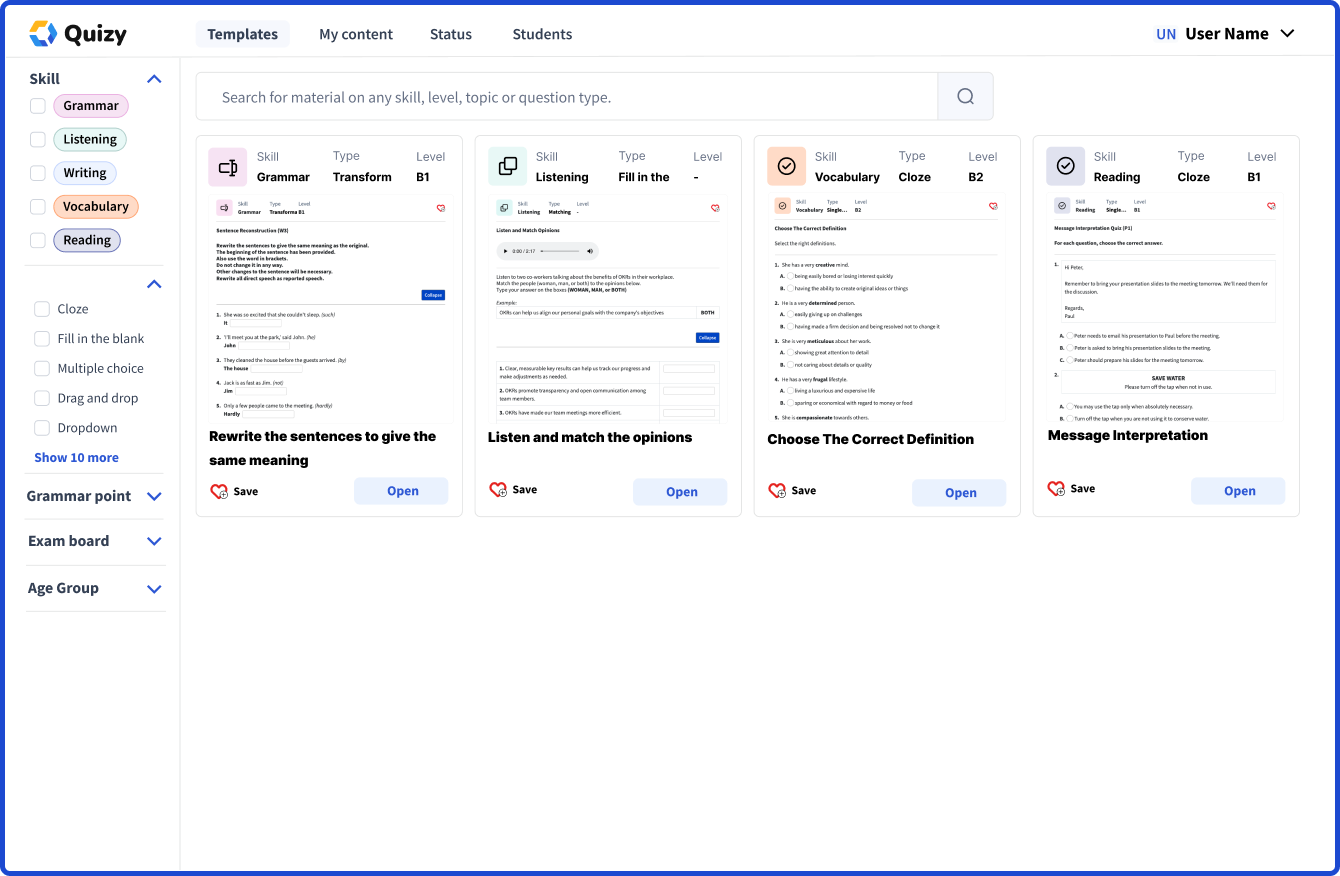Click the checkmark icon on the Vocabulary card
Screen dimensions: 1340x876
(x=786, y=166)
